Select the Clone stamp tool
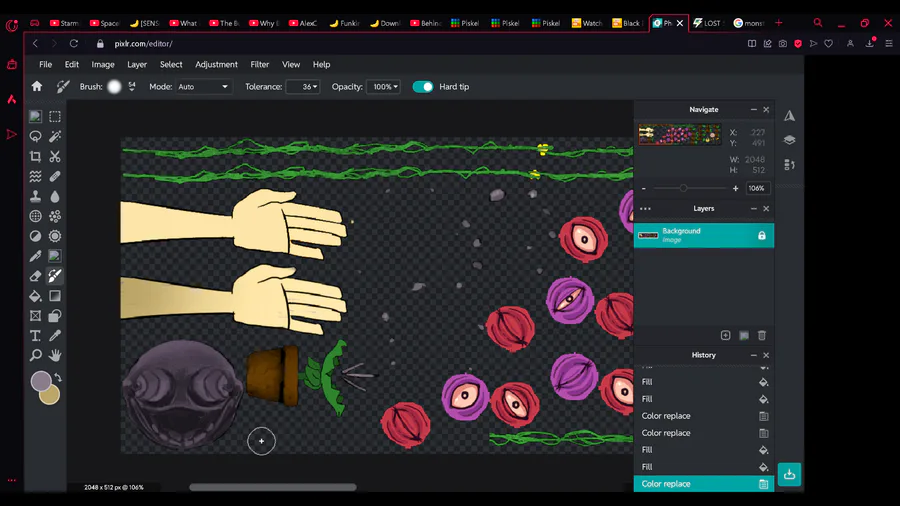The height and width of the screenshot is (506, 900). pos(35,196)
